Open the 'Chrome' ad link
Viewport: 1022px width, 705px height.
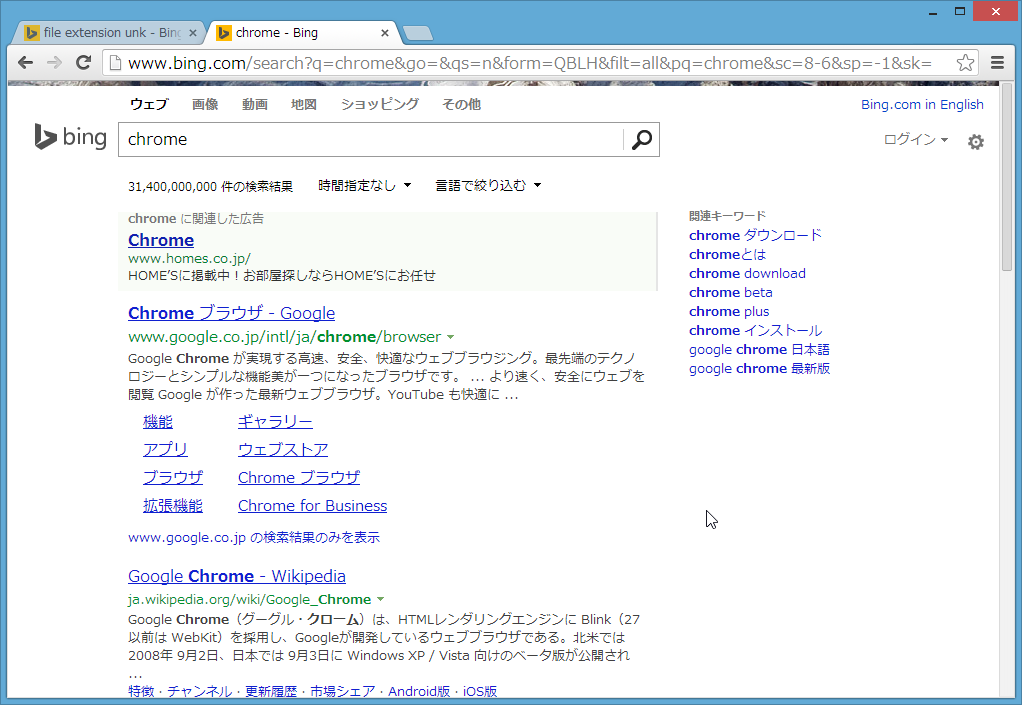(x=161, y=240)
